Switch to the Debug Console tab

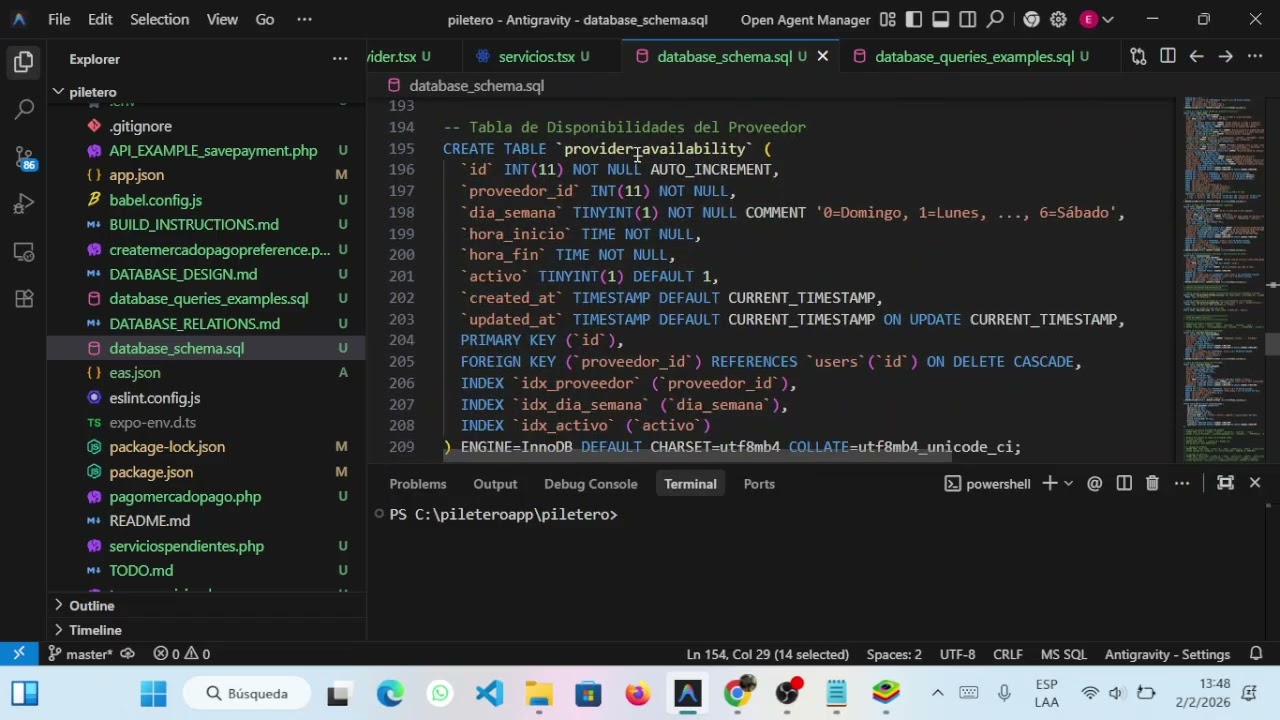591,484
